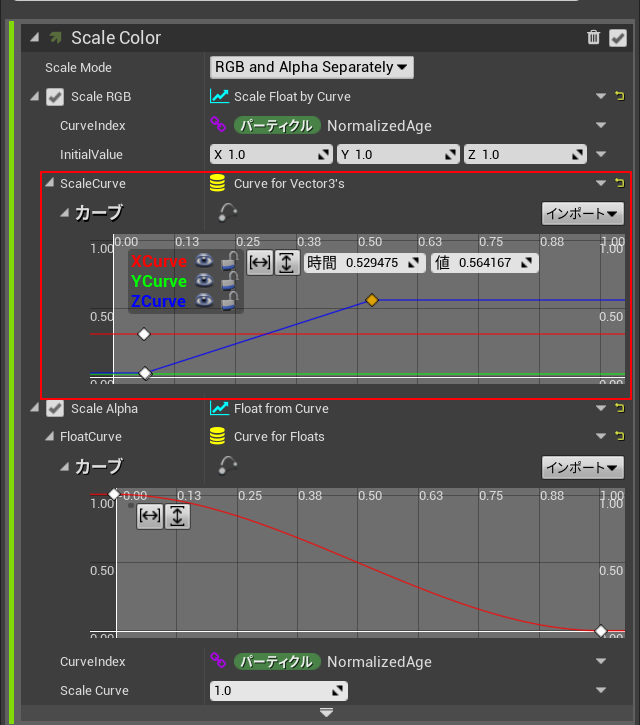The height and width of the screenshot is (725, 640).
Task: Reset FloatCurve to default
Action: (x=620, y=436)
